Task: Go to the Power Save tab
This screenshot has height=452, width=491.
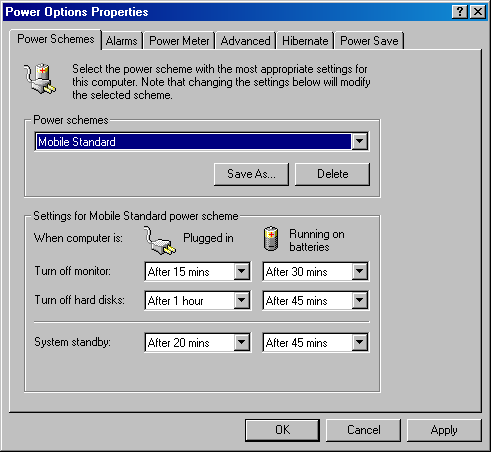Action: point(369,41)
